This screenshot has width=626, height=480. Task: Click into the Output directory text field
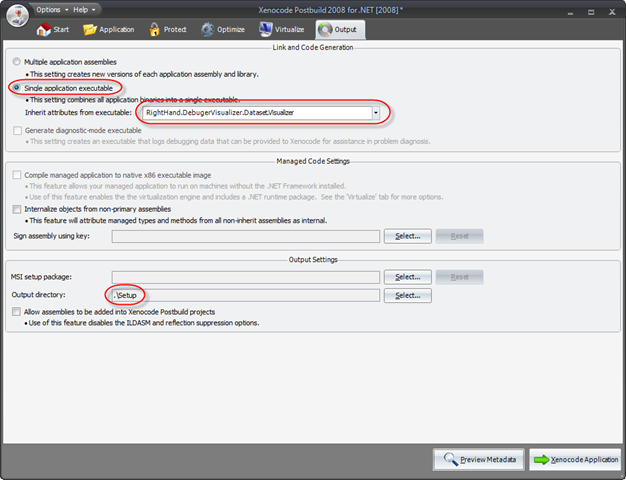(x=245, y=295)
